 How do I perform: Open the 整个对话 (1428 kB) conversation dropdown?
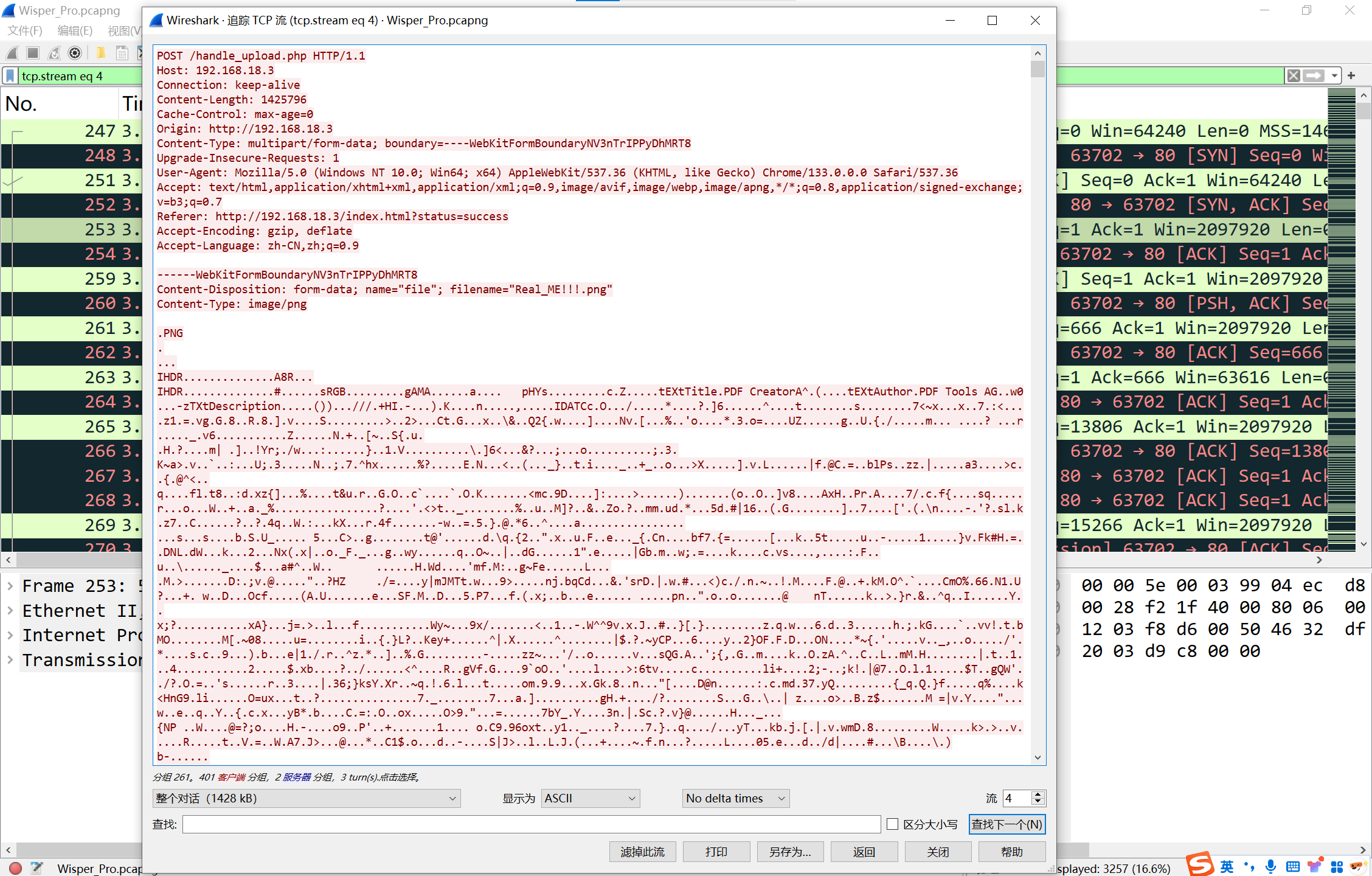tap(307, 798)
